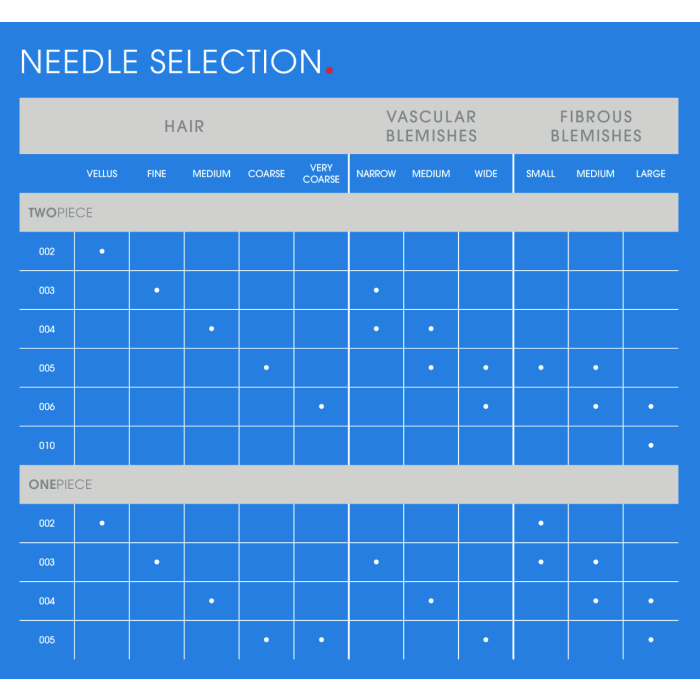Click the dot for TwoPiece 003 Narrow
Screen dimensions: 700x700
(376, 290)
